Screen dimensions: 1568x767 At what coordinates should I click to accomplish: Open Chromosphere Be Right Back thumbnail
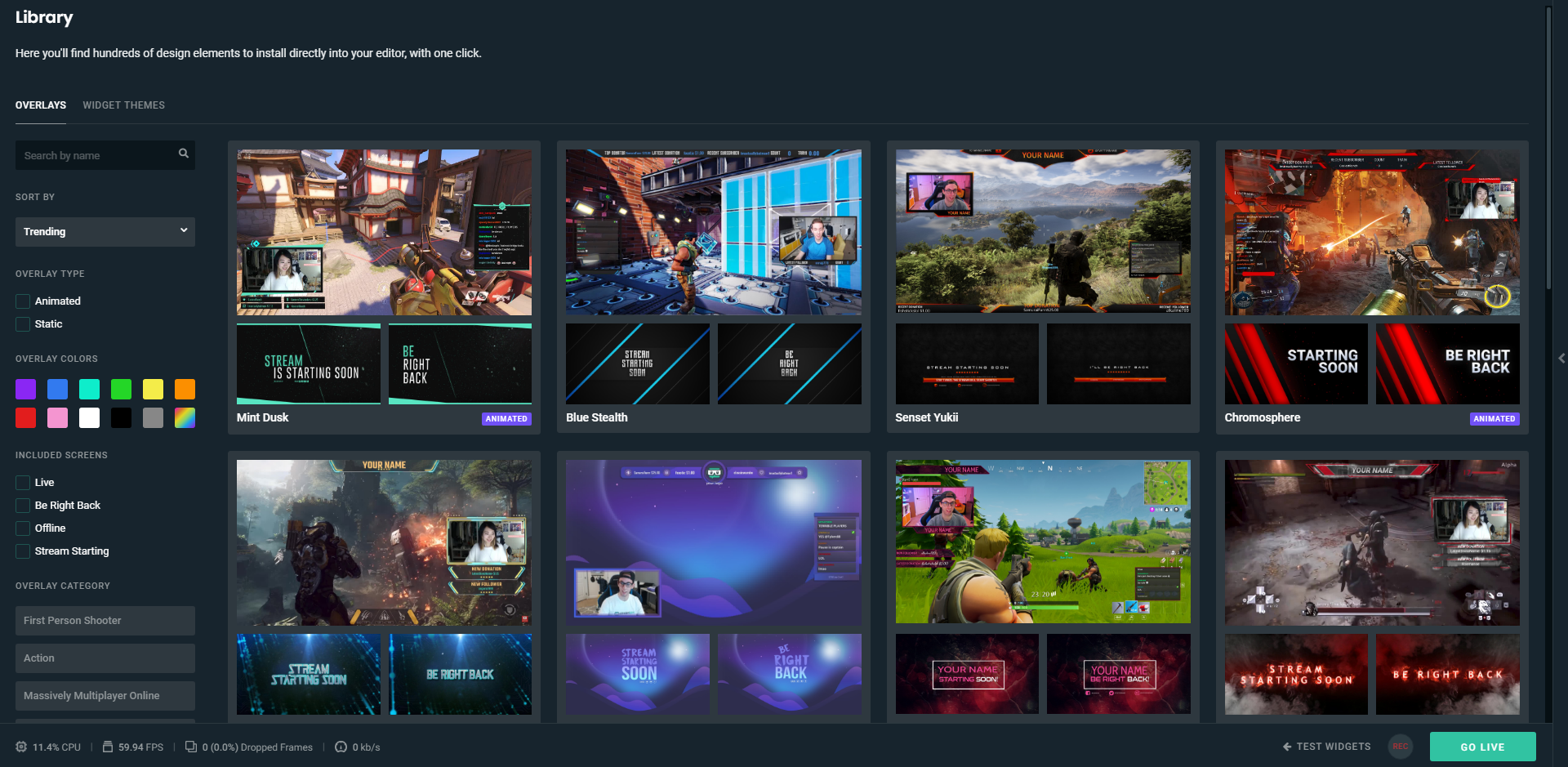[x=1448, y=364]
